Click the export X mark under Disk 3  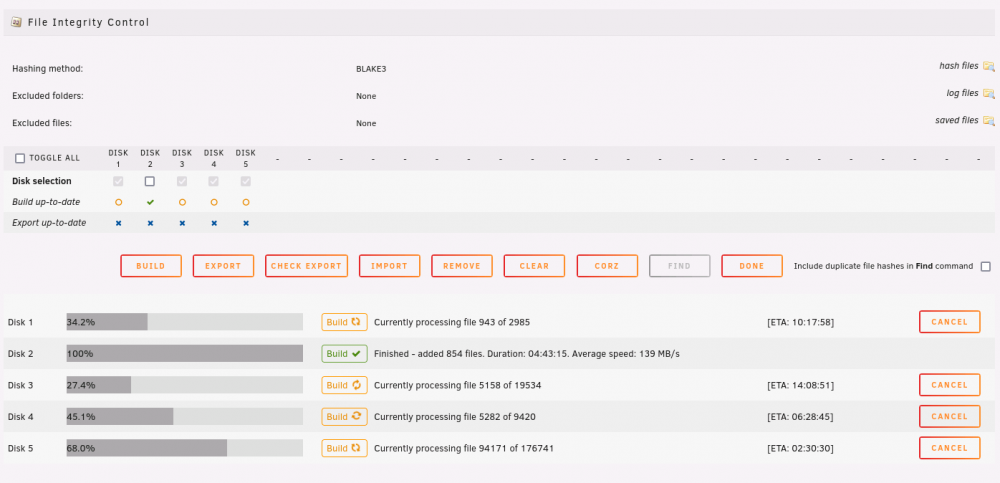tap(182, 223)
